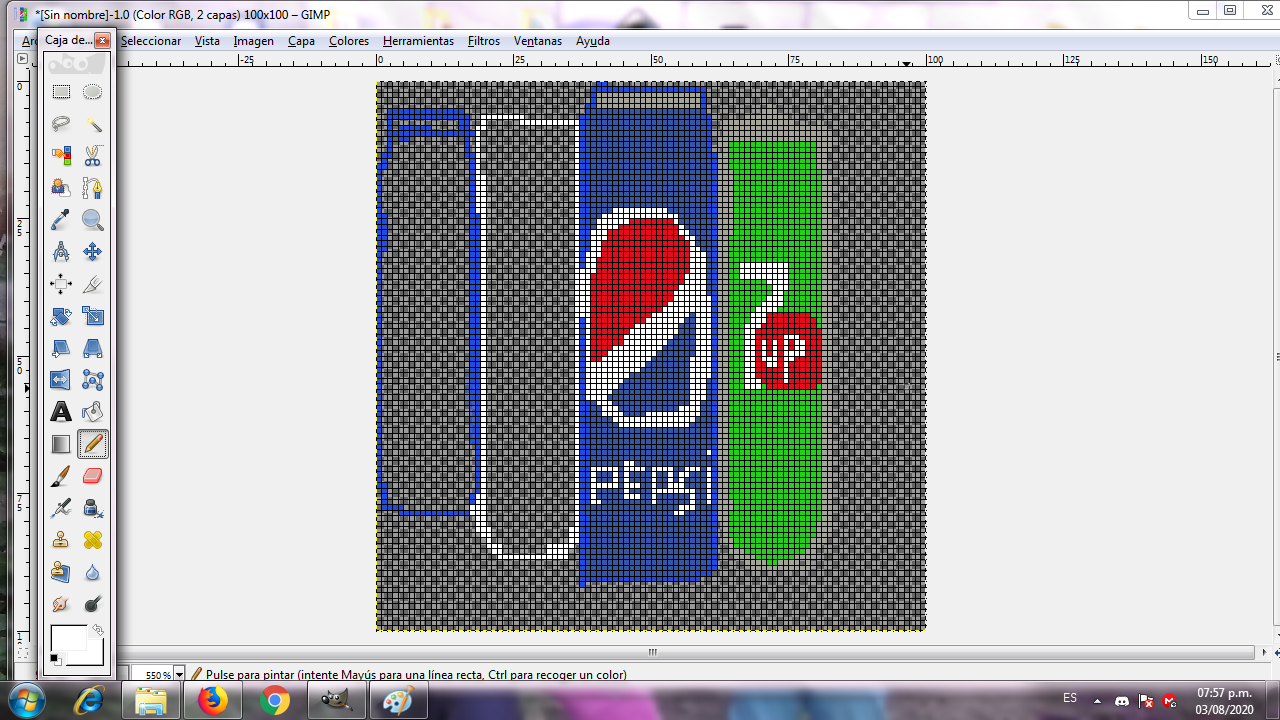Open the Colores menu
Screen dimensions: 1280x720
coord(349,41)
